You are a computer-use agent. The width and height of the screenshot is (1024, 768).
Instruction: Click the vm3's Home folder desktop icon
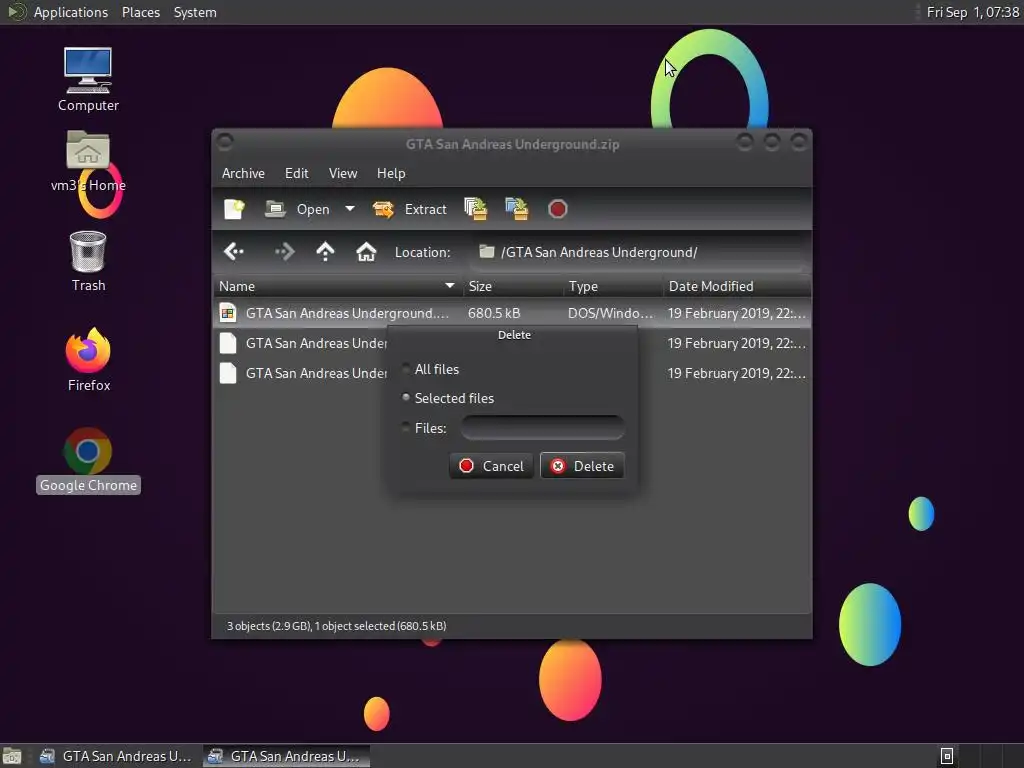[88, 161]
